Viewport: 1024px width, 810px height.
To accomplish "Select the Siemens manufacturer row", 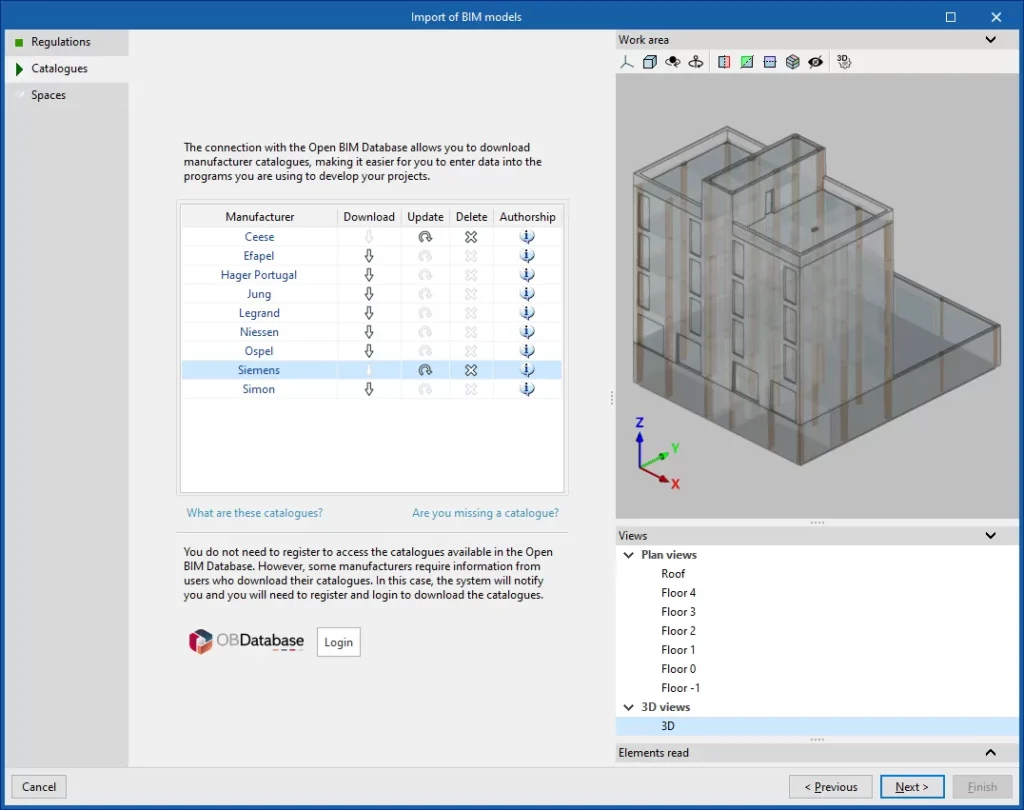I will tap(371, 370).
